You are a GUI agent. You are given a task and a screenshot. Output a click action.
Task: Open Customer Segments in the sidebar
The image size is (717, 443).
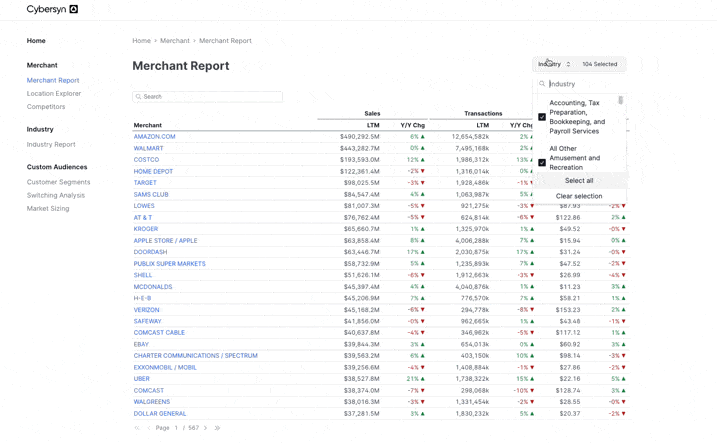pos(59,182)
